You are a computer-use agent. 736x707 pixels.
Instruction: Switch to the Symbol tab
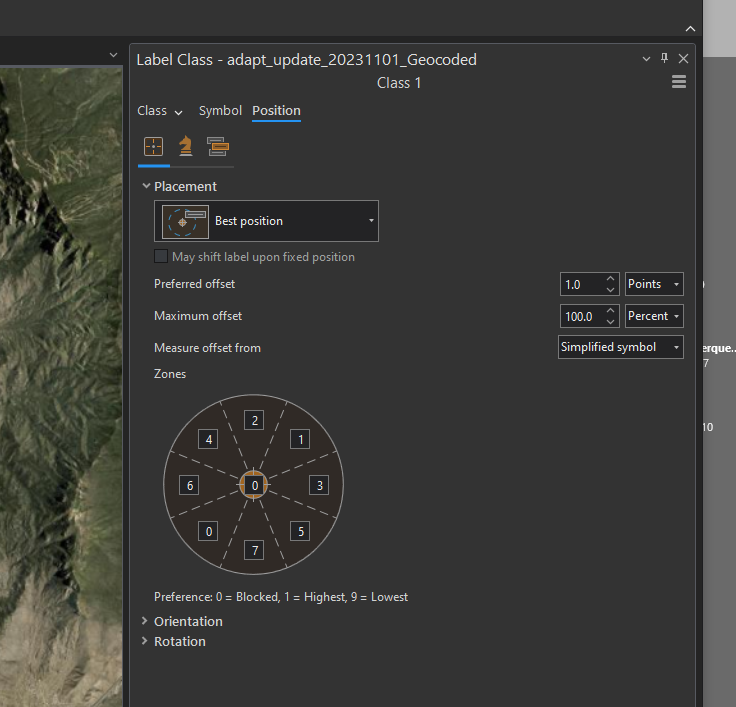tap(220, 111)
